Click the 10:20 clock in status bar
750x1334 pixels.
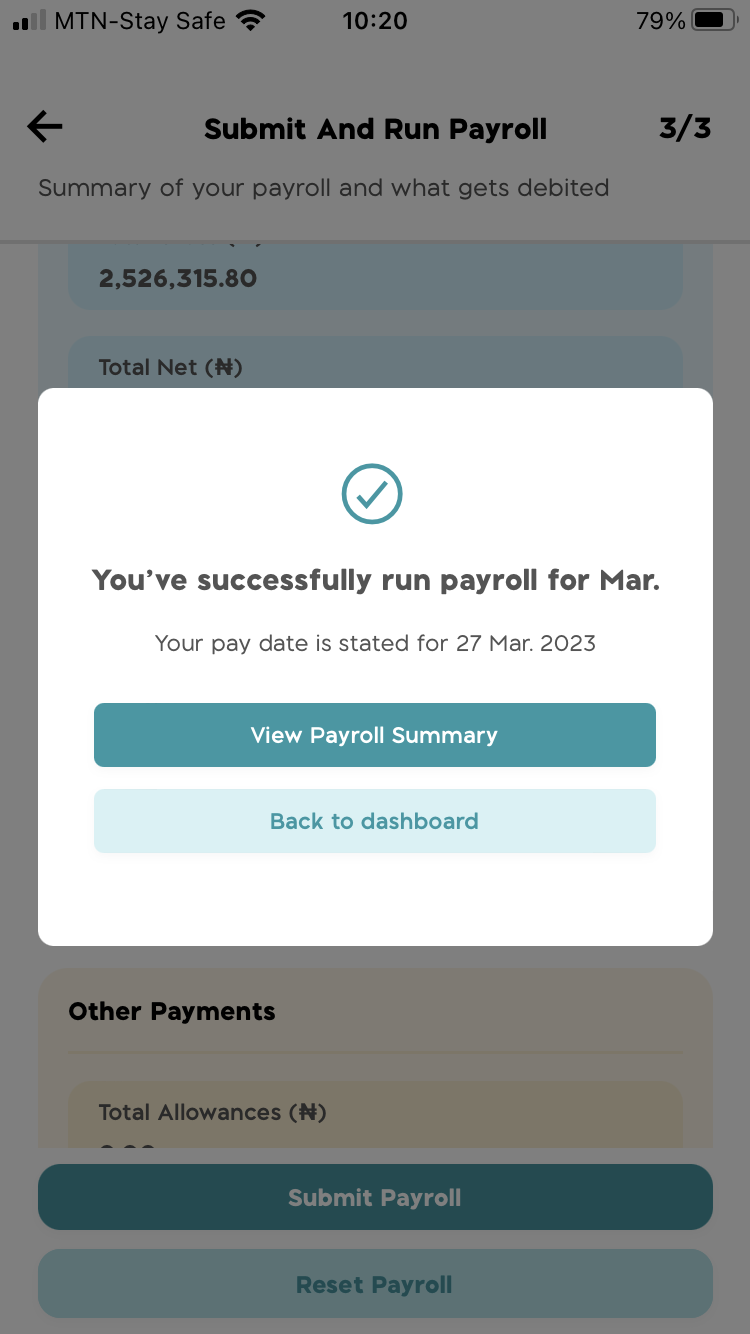(x=375, y=20)
